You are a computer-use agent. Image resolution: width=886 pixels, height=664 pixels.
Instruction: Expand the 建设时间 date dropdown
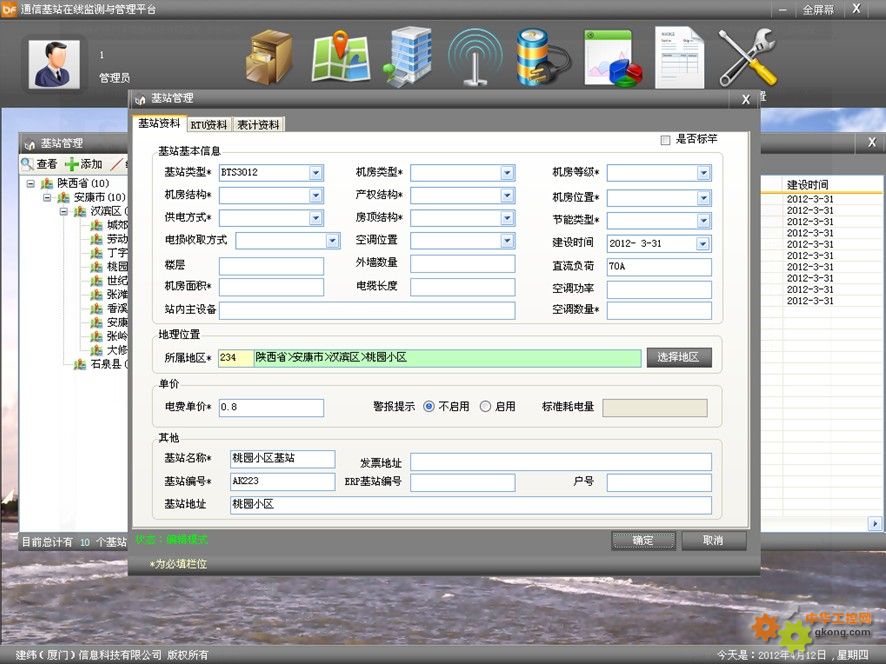click(702, 244)
